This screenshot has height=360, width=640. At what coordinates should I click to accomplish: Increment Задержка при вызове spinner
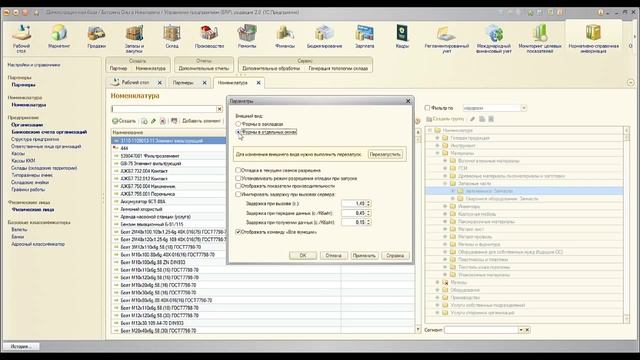pyautogui.click(x=369, y=202)
